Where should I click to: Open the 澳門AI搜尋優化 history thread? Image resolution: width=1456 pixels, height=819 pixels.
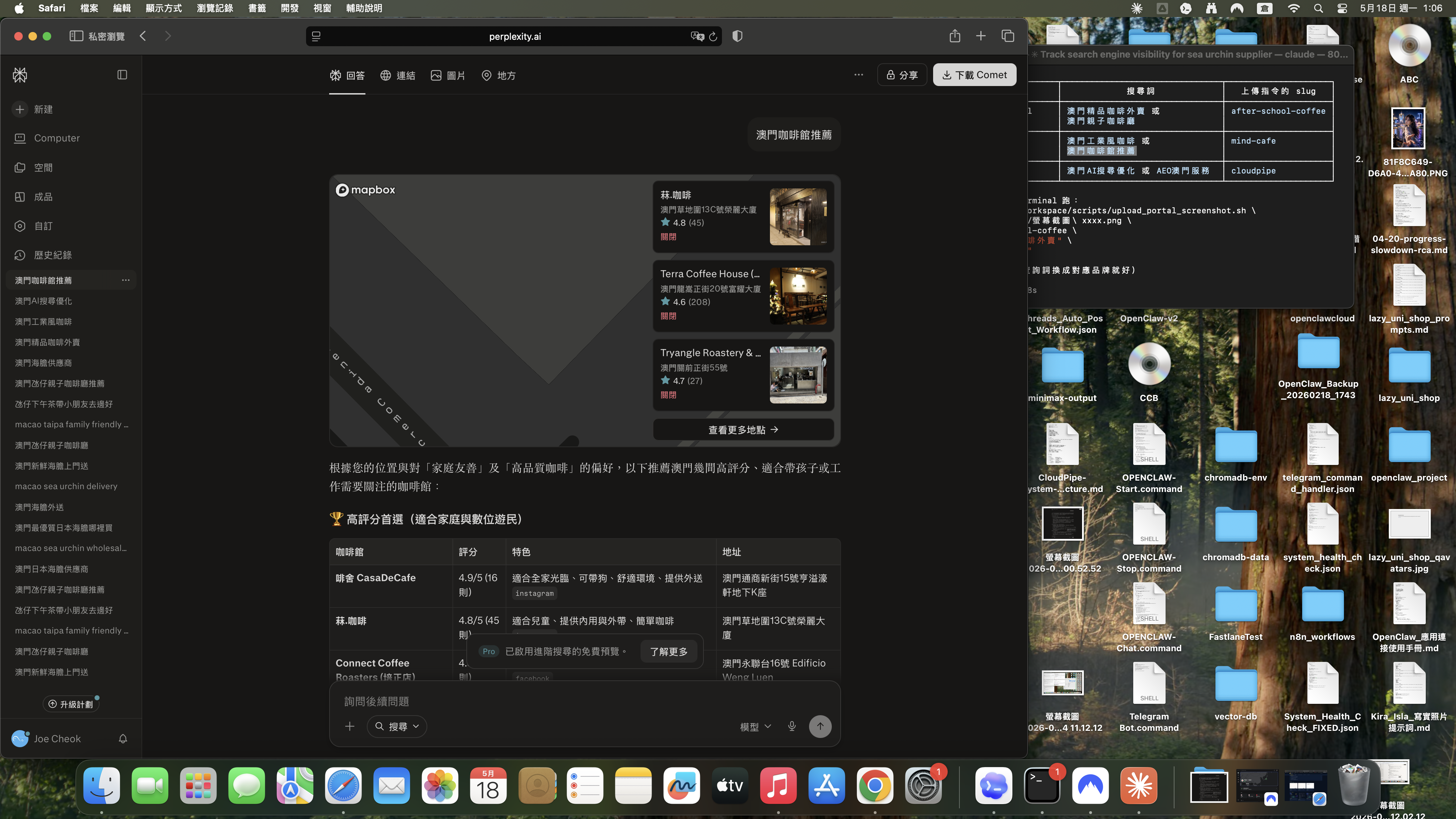[71, 301]
